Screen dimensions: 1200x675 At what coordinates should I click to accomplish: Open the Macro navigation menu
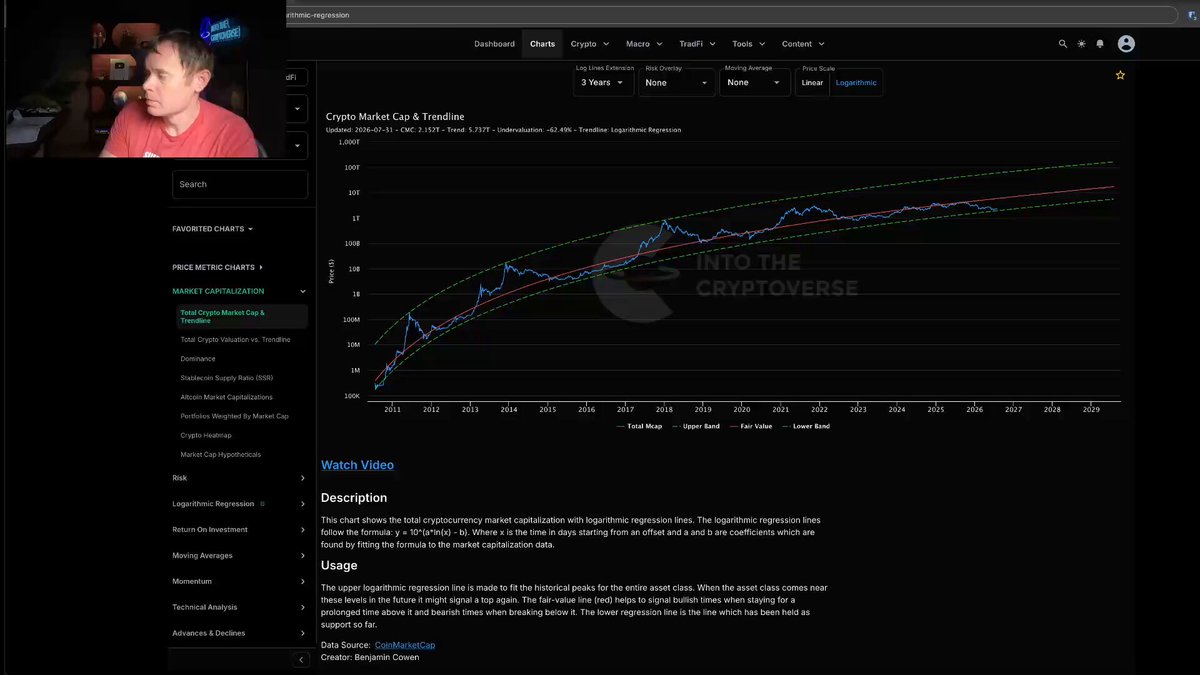click(x=645, y=44)
